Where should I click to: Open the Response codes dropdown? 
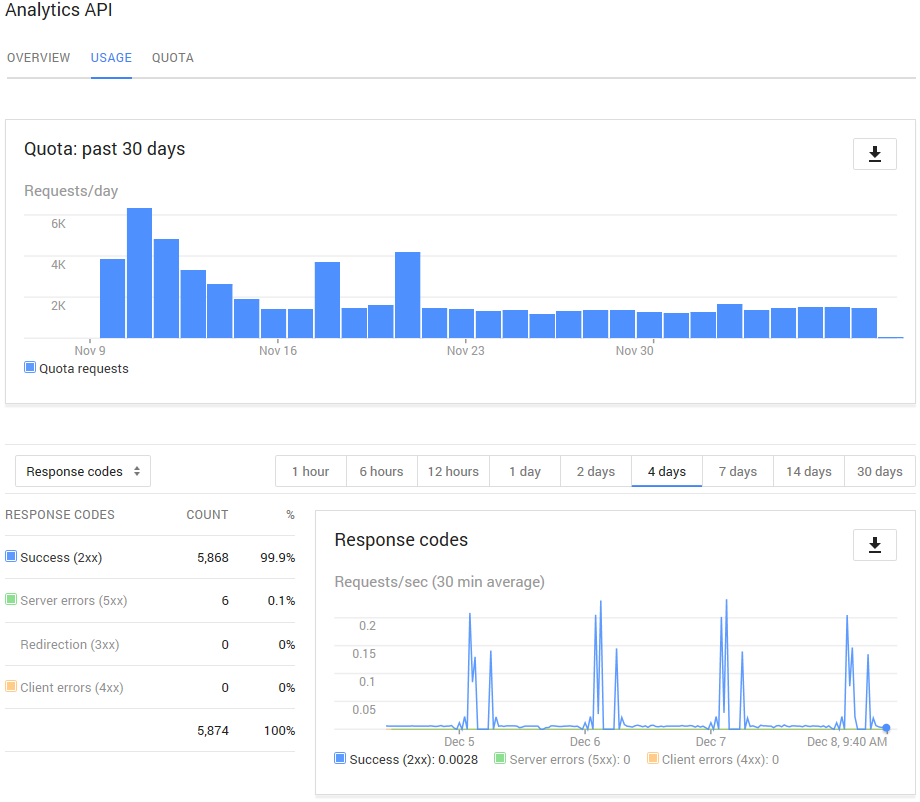click(x=83, y=471)
